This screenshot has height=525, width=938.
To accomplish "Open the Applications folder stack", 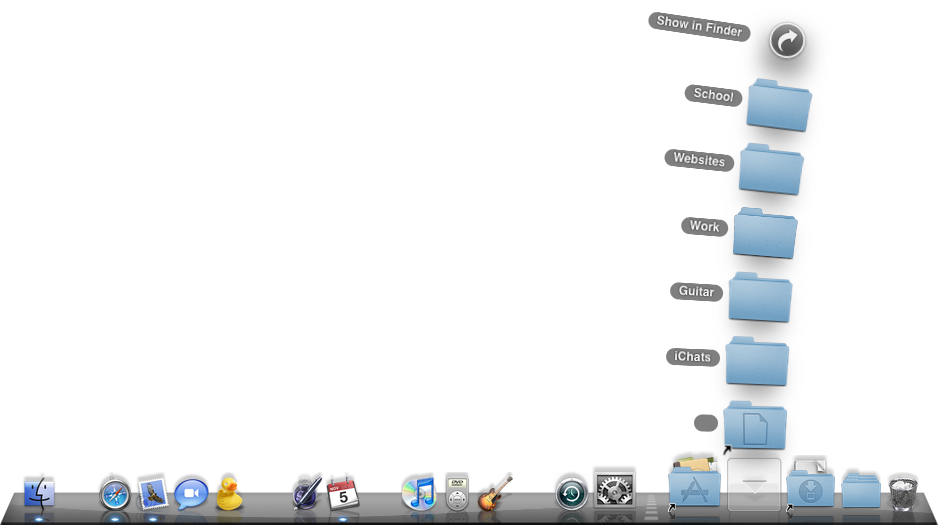I will [694, 483].
